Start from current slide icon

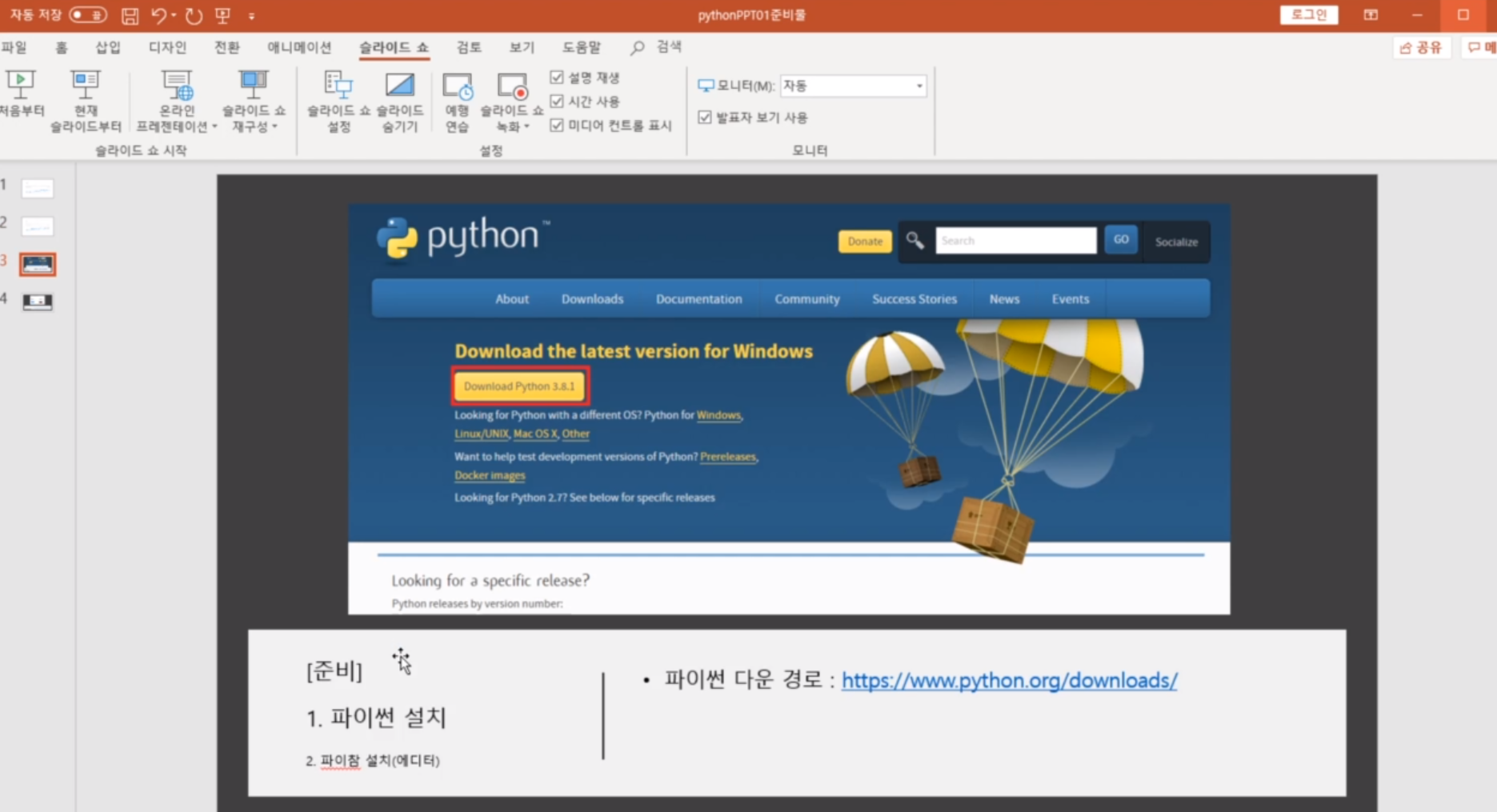click(85, 83)
